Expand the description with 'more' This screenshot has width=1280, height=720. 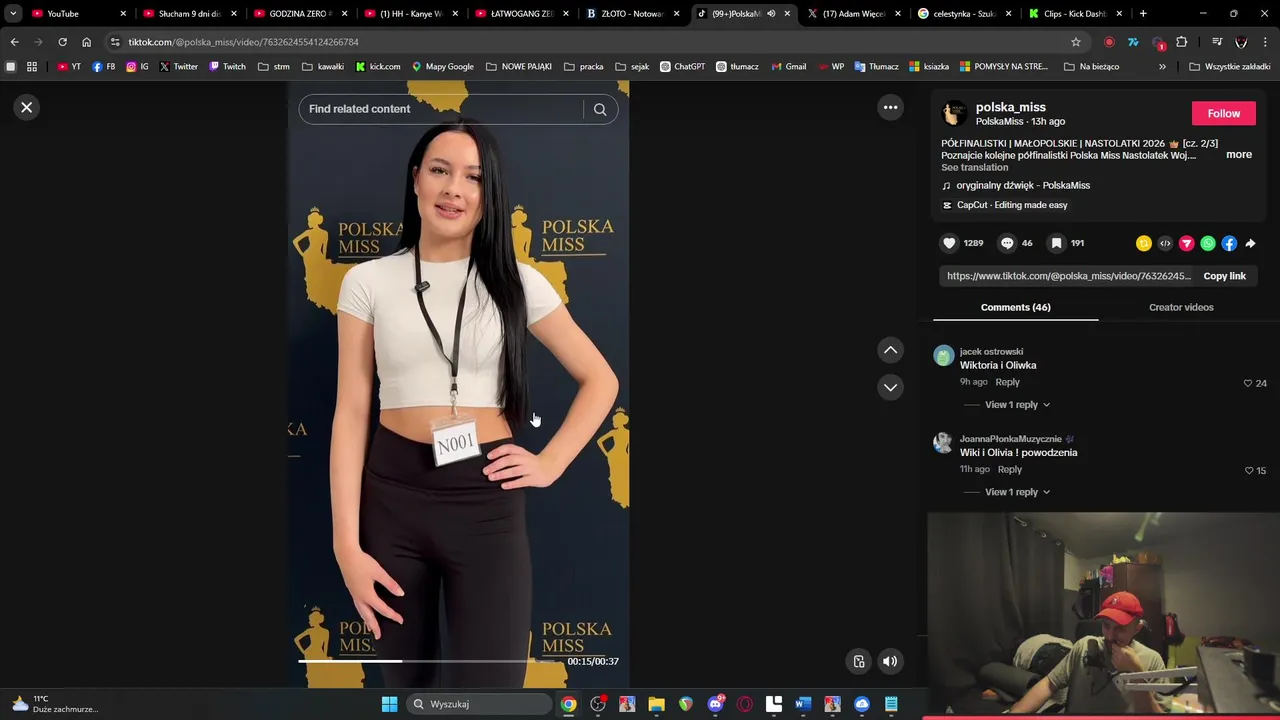pyautogui.click(x=1239, y=155)
